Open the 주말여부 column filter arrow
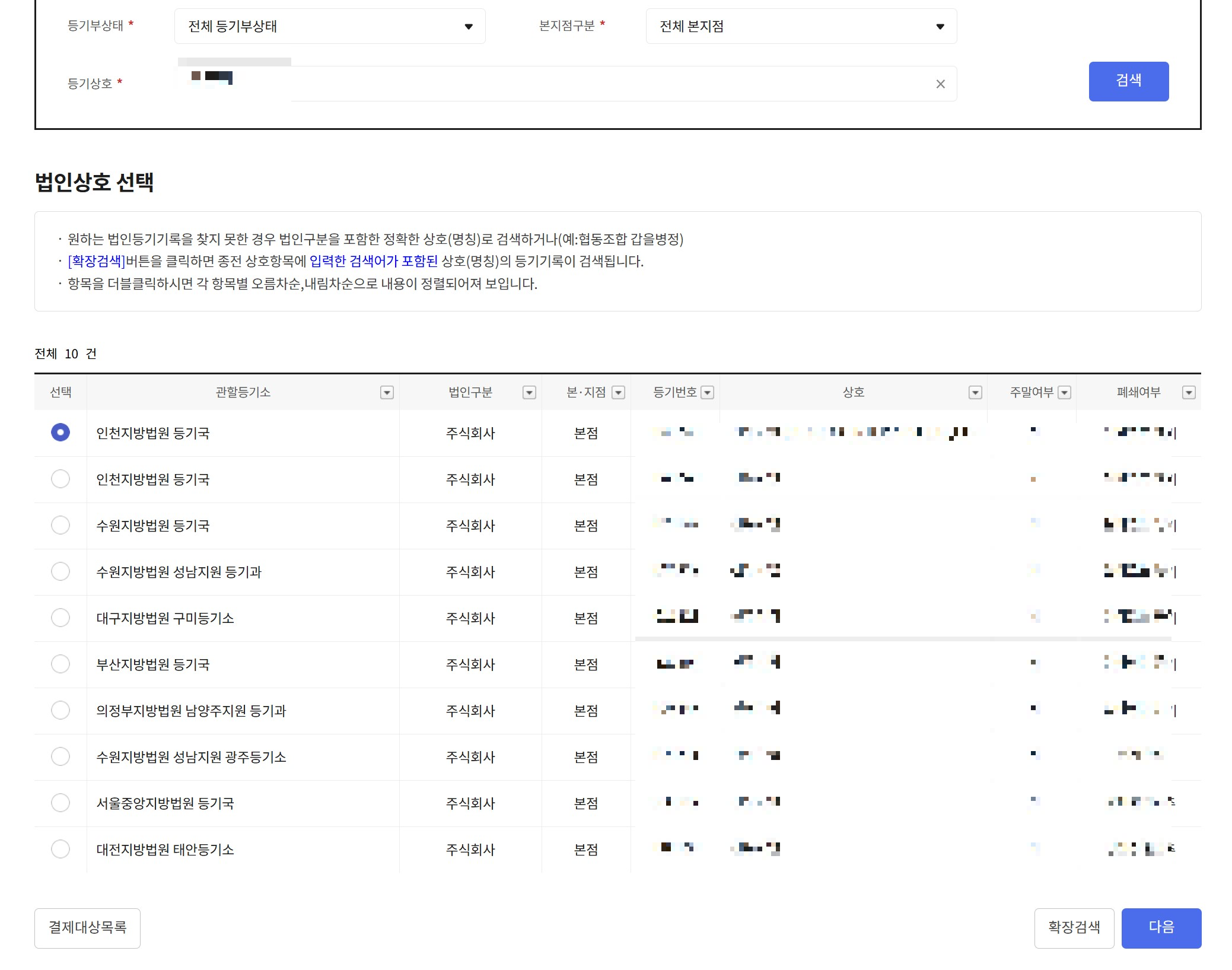1232x970 pixels. (x=1065, y=392)
